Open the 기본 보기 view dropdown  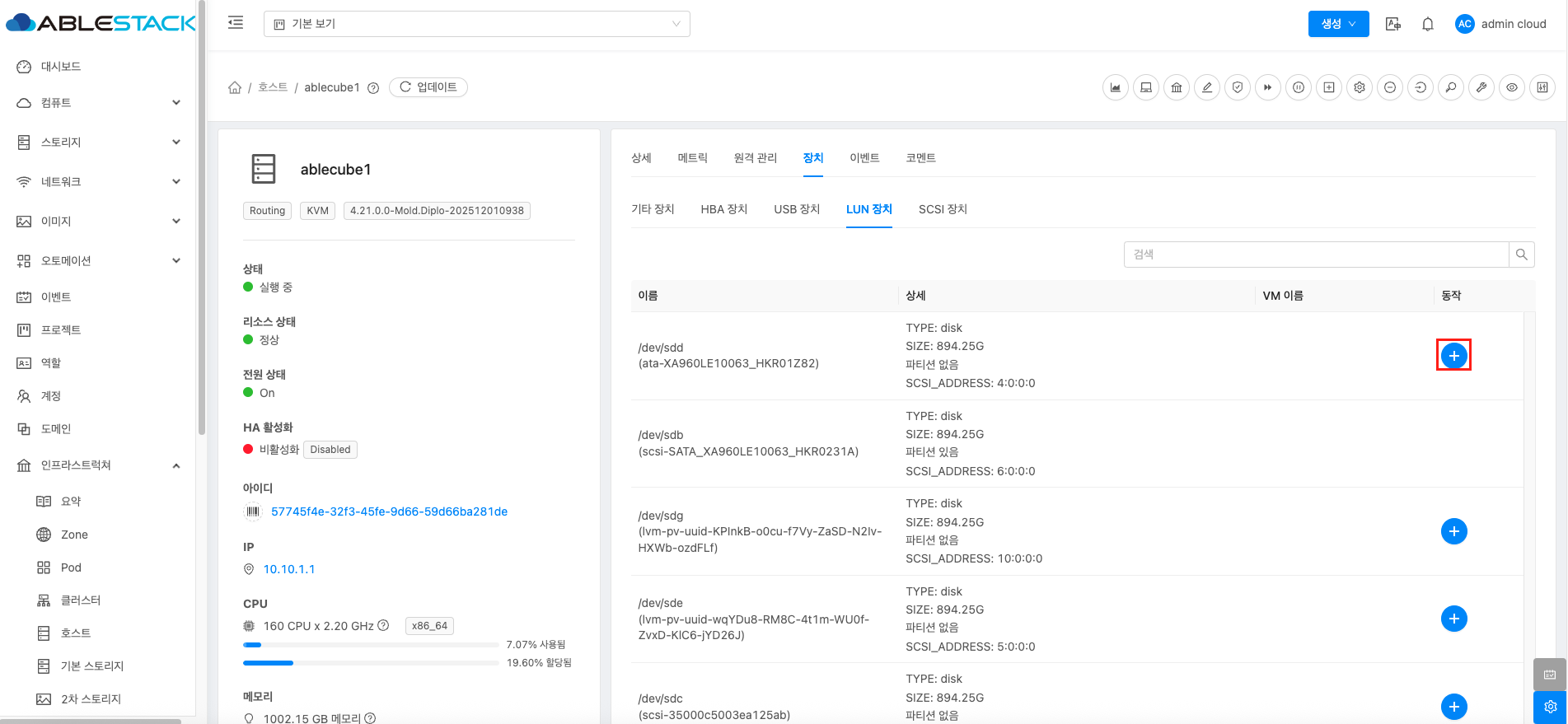point(476,24)
